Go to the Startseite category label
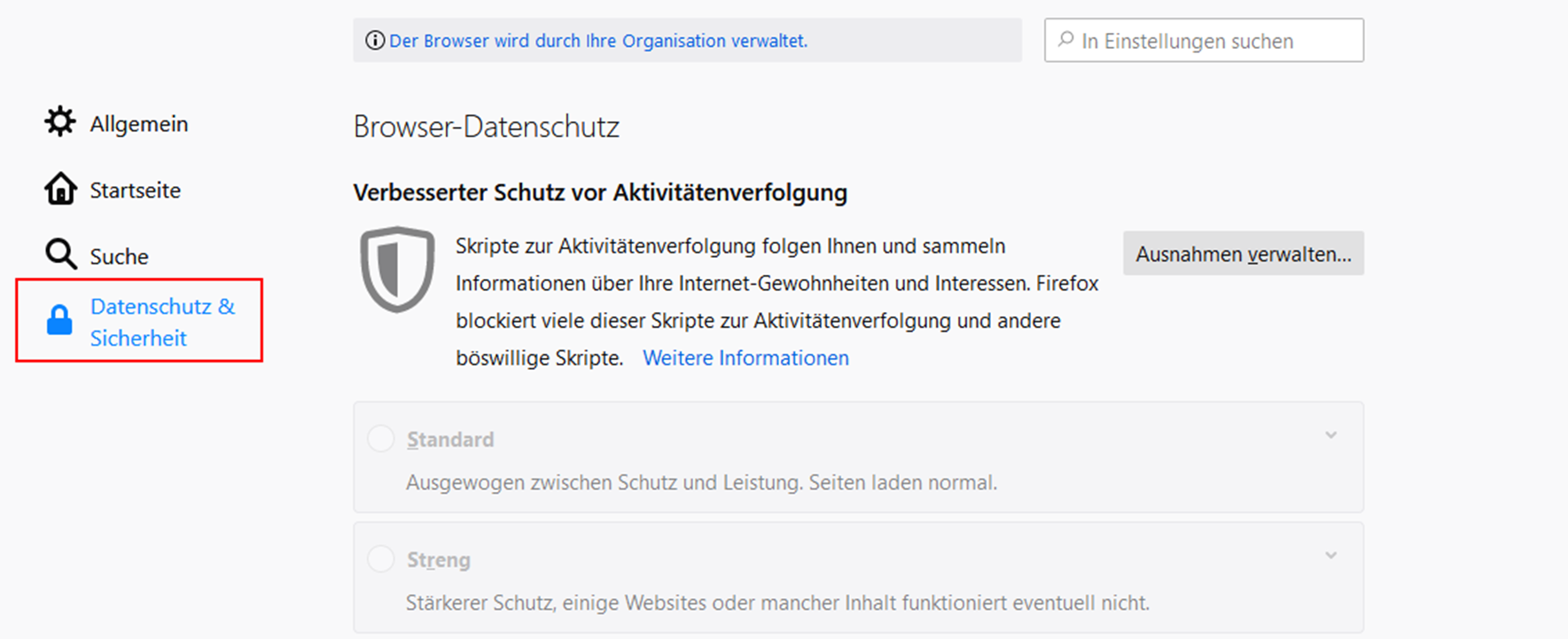Image resolution: width=1568 pixels, height=639 pixels. pos(136,191)
